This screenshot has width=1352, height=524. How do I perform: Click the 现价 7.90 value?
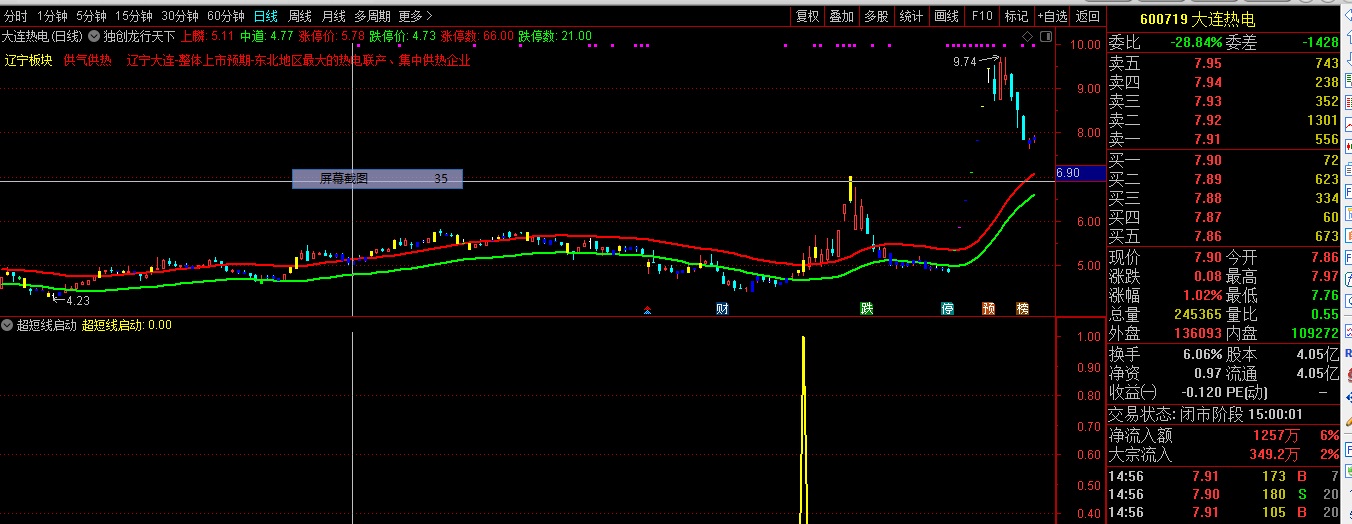1207,257
